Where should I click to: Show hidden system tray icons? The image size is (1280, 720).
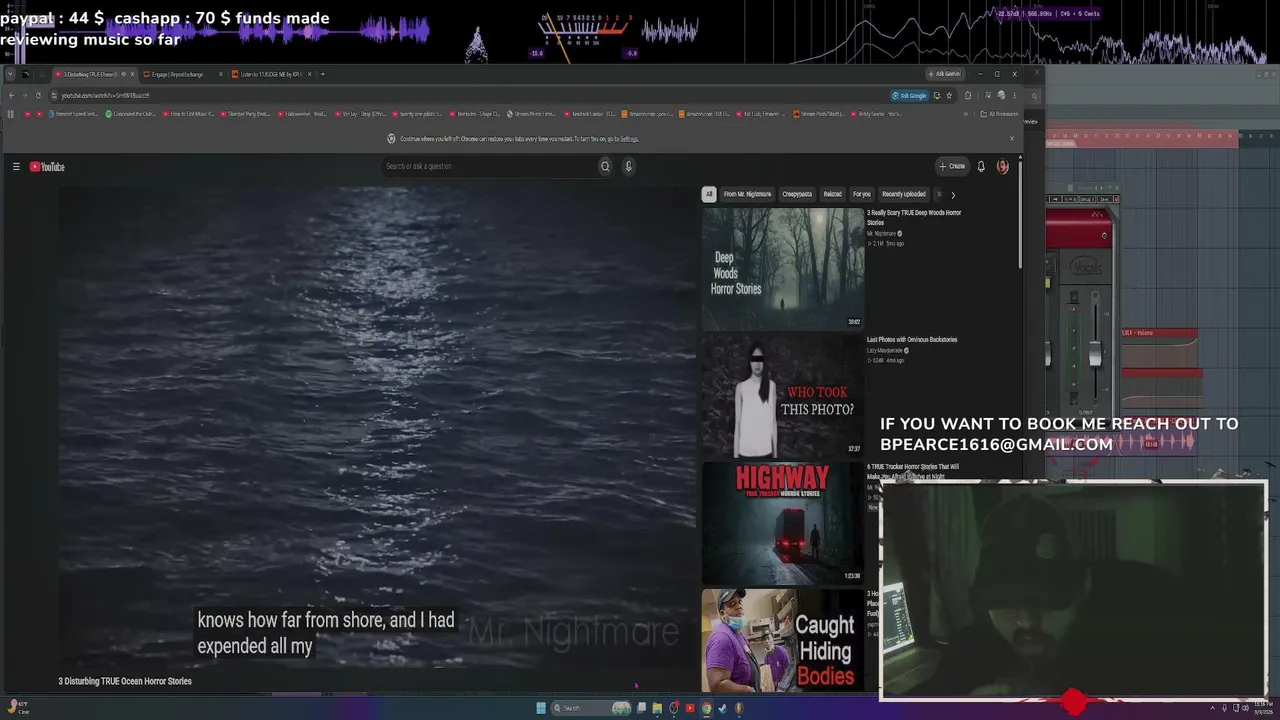(1213, 708)
